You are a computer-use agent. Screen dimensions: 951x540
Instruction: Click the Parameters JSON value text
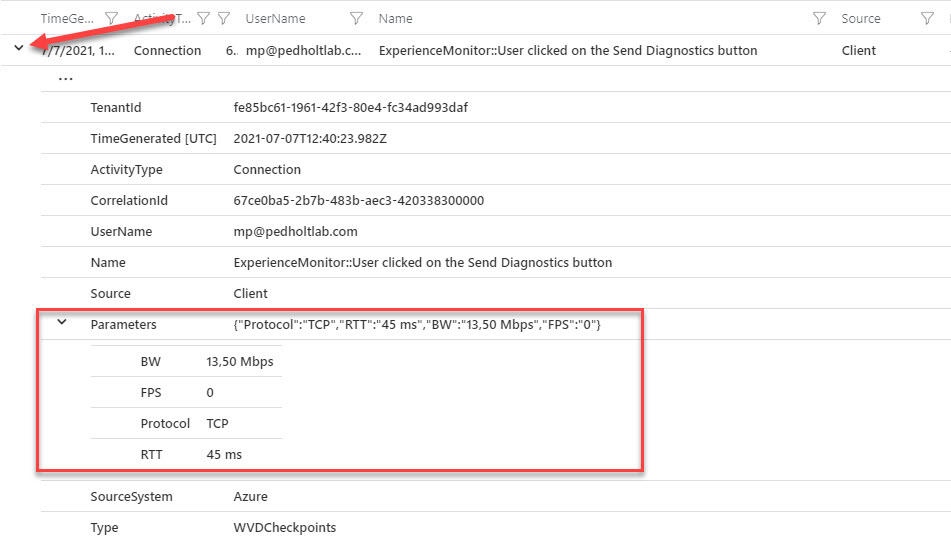417,325
